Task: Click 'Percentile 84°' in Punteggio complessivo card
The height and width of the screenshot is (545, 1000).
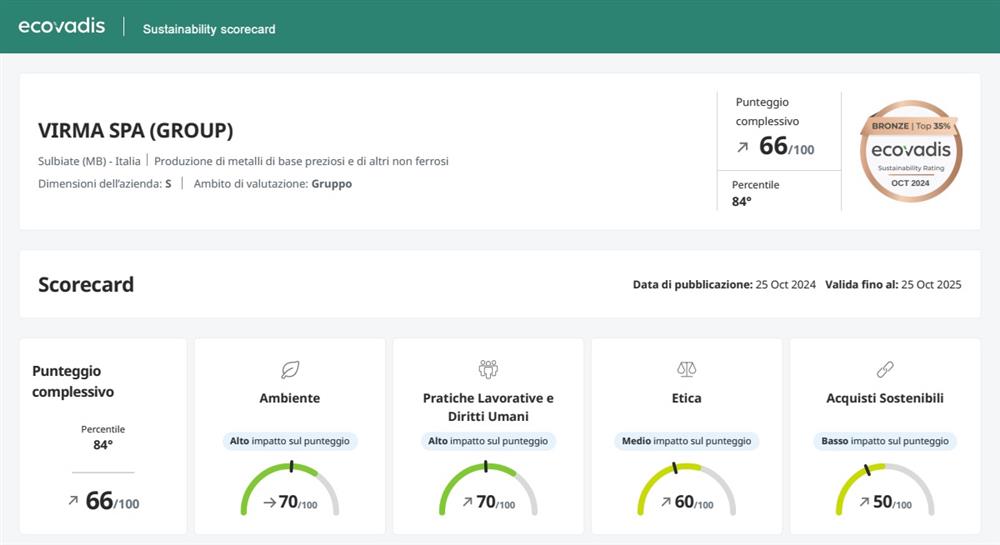Action: [103, 437]
